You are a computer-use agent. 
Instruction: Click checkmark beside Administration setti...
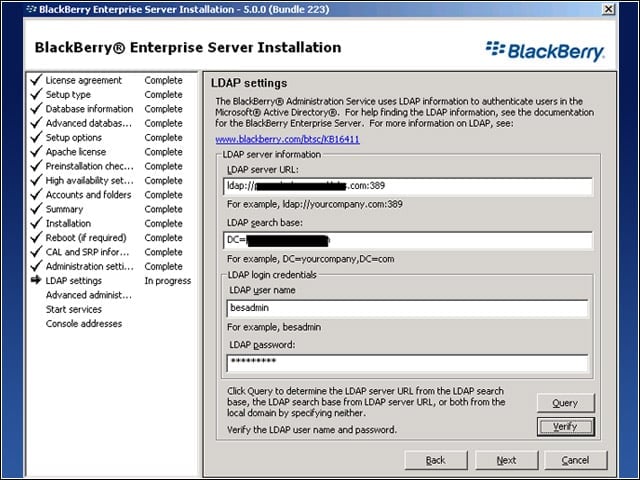pyautogui.click(x=36, y=265)
